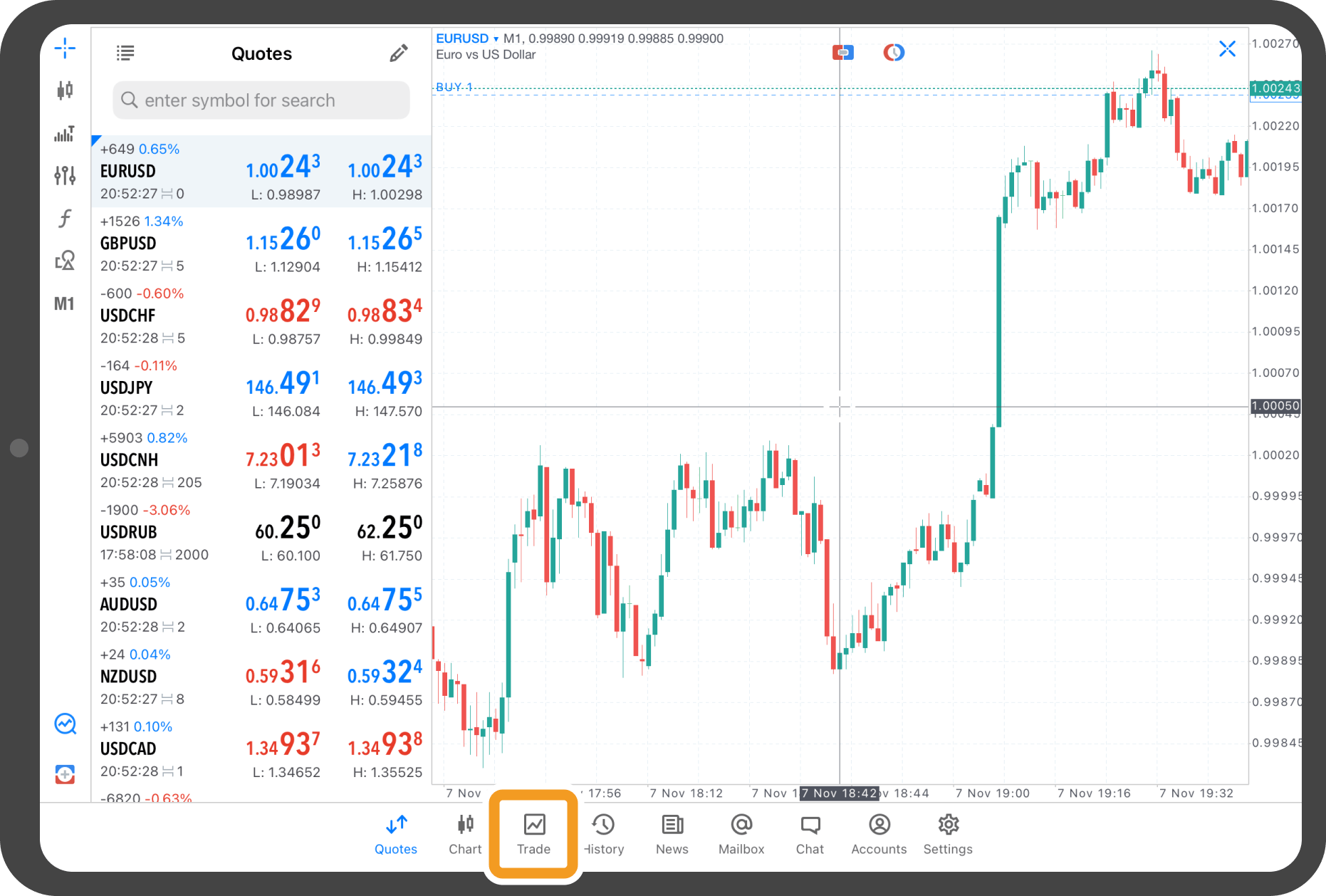The height and width of the screenshot is (896, 1326).
Task: Open the chart type candlestick icon
Action: pyautogui.click(x=65, y=90)
